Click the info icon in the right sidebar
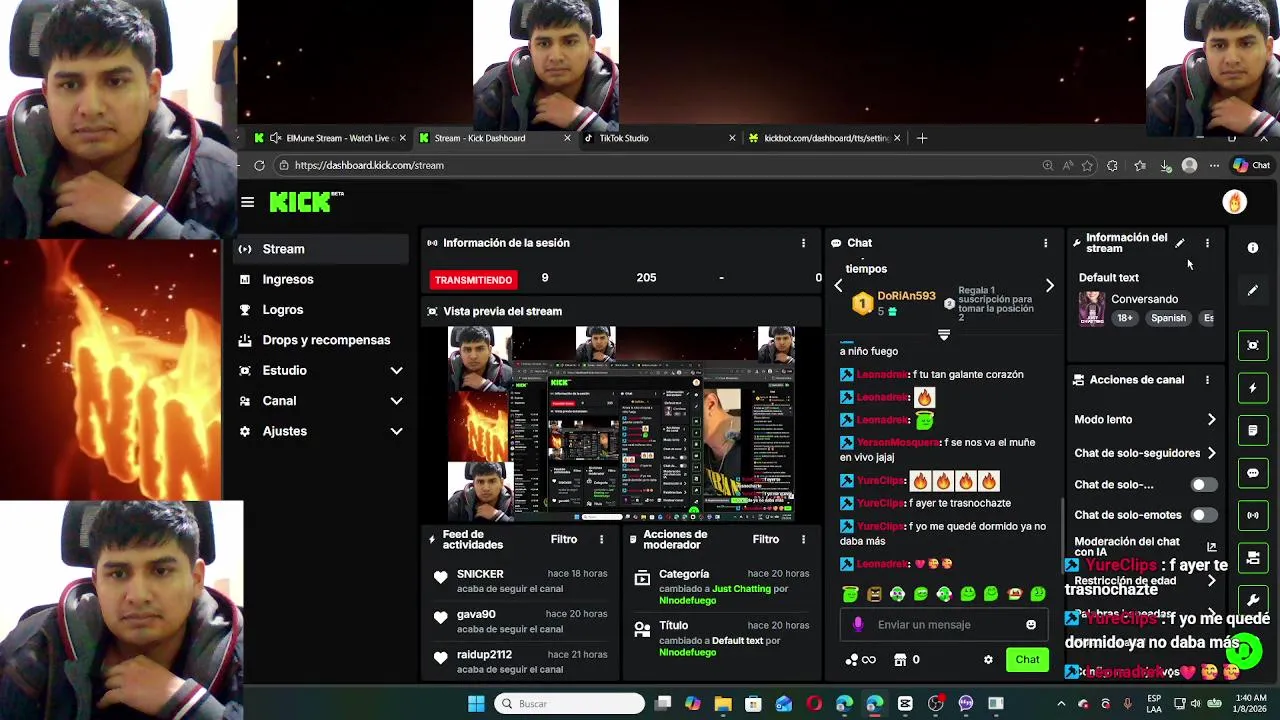This screenshot has width=1280, height=720. click(1253, 248)
